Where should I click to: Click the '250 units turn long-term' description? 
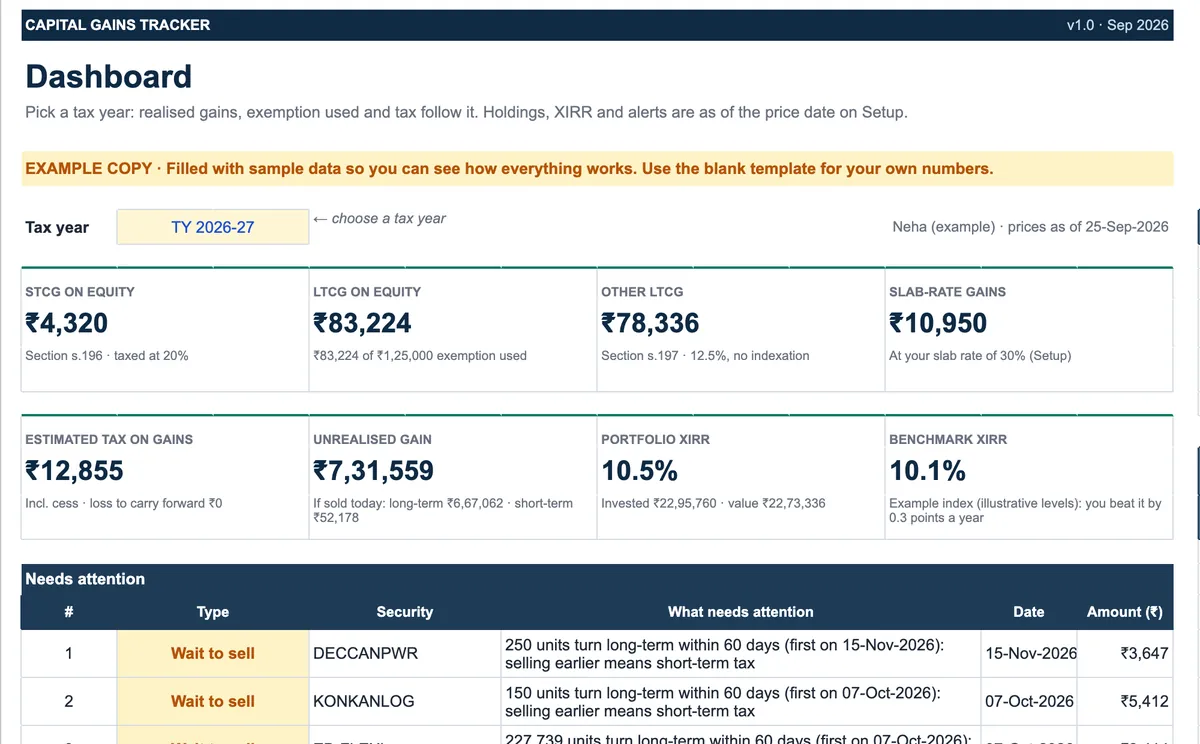741,653
